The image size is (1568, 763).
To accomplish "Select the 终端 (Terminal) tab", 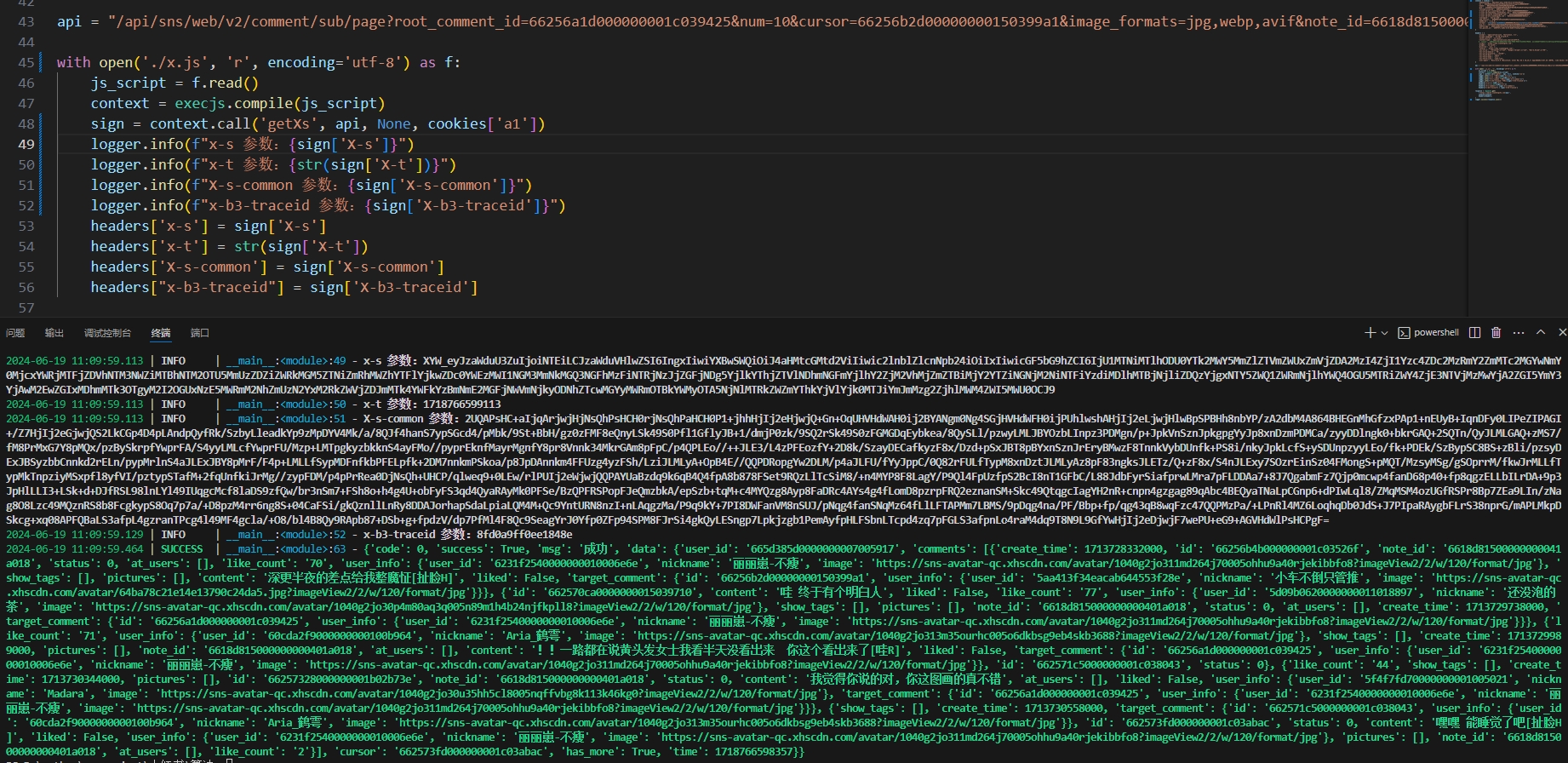I will click(161, 333).
